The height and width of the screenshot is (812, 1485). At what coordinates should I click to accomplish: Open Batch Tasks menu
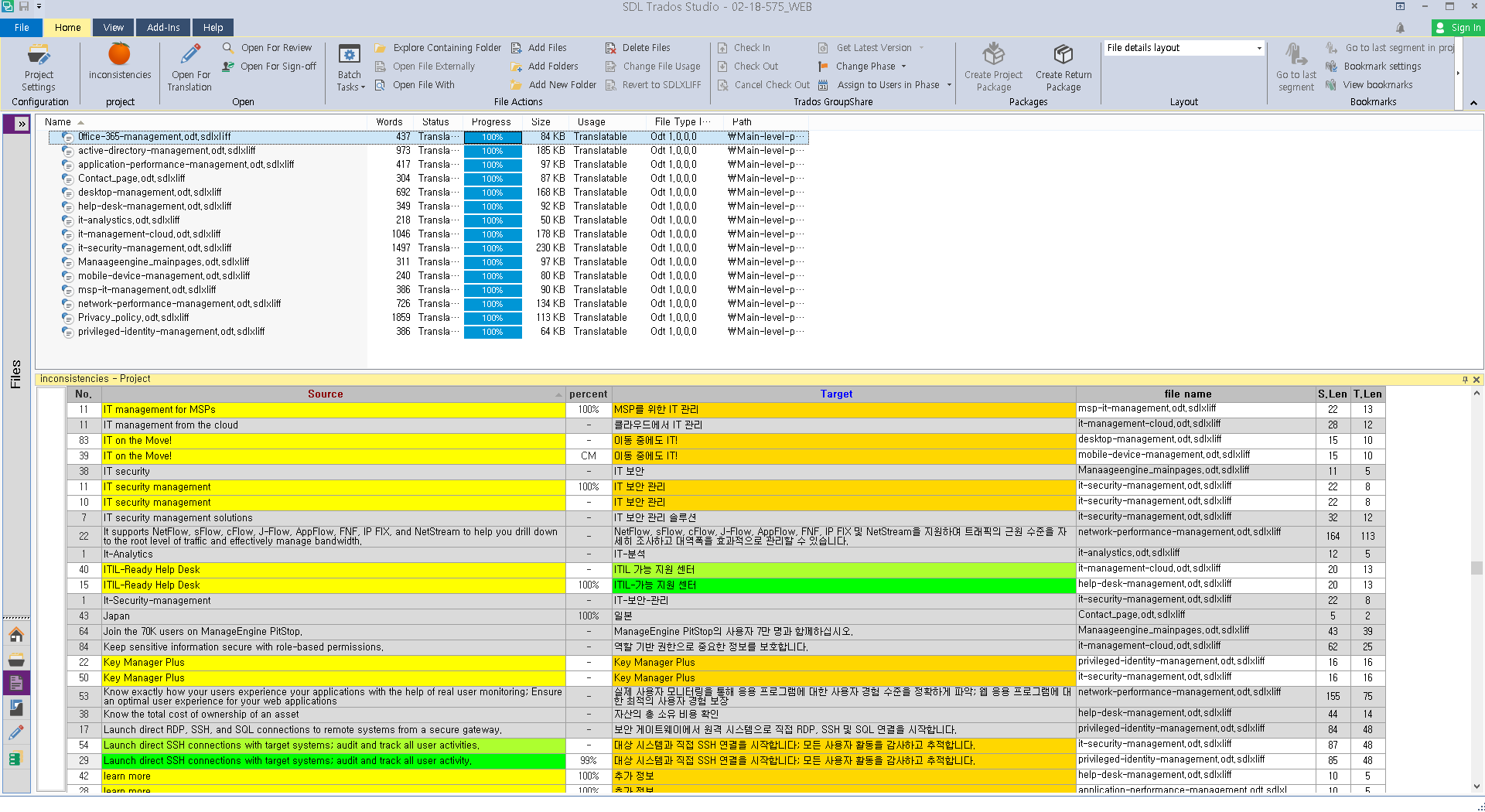point(350,67)
